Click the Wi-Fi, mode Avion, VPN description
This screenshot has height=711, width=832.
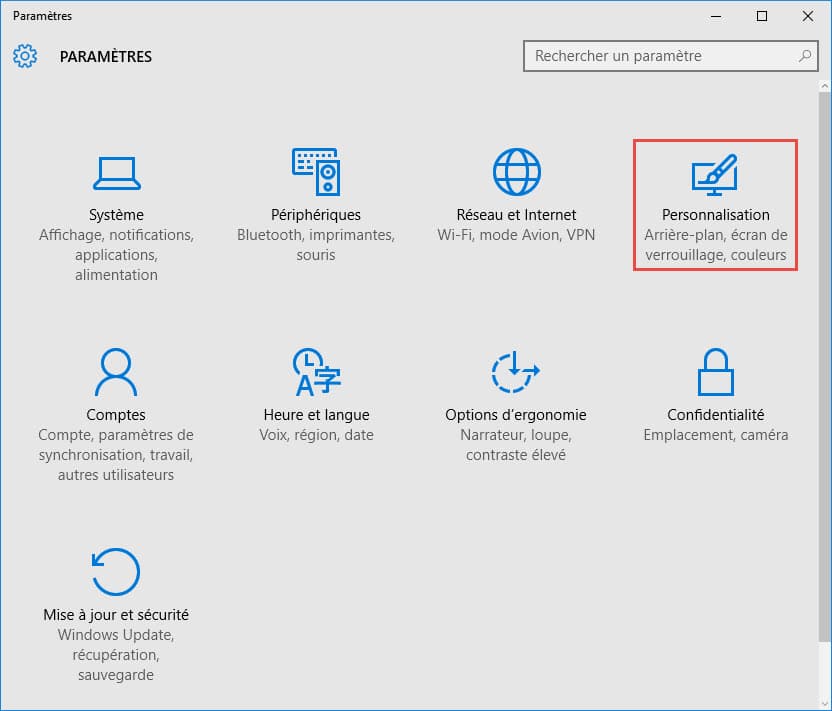516,235
